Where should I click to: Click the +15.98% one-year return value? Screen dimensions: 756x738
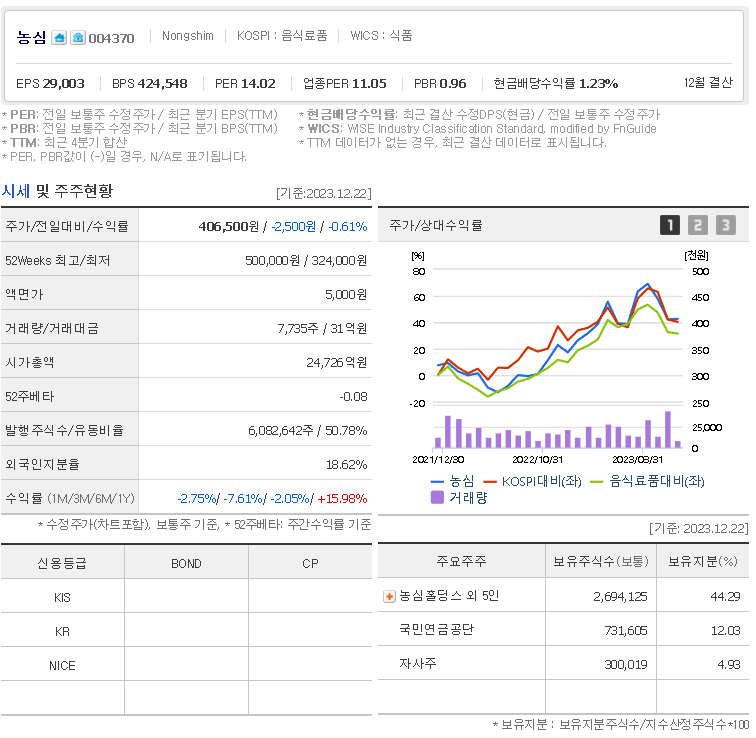click(x=342, y=498)
